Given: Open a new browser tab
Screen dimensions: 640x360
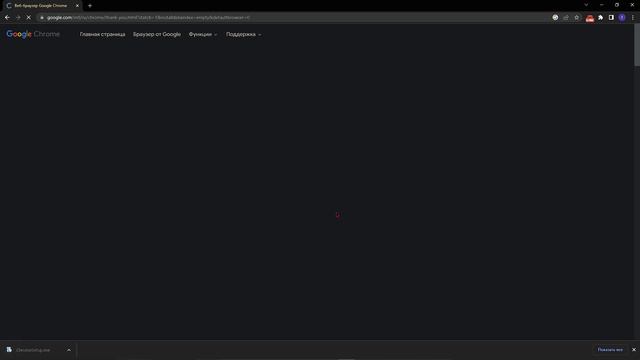Looking at the screenshot, I should (90, 6).
